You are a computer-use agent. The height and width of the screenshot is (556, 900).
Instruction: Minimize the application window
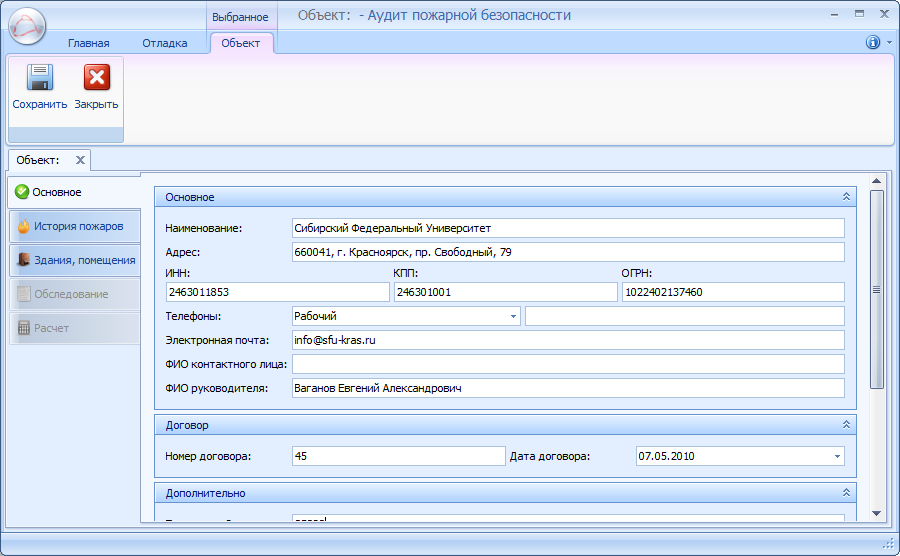834,14
